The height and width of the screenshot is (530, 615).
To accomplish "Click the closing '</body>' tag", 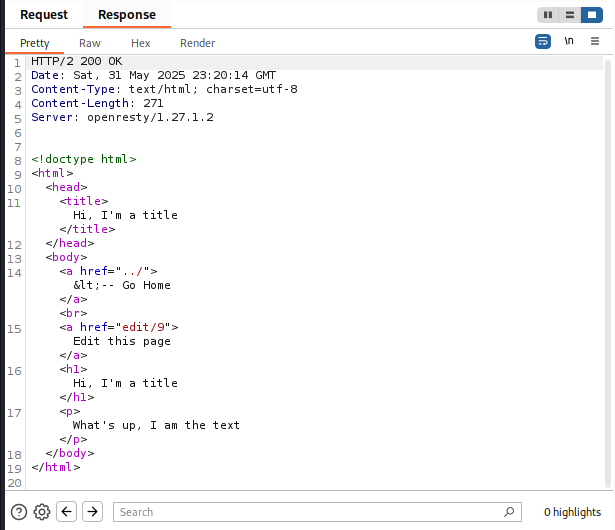I will click(70, 453).
